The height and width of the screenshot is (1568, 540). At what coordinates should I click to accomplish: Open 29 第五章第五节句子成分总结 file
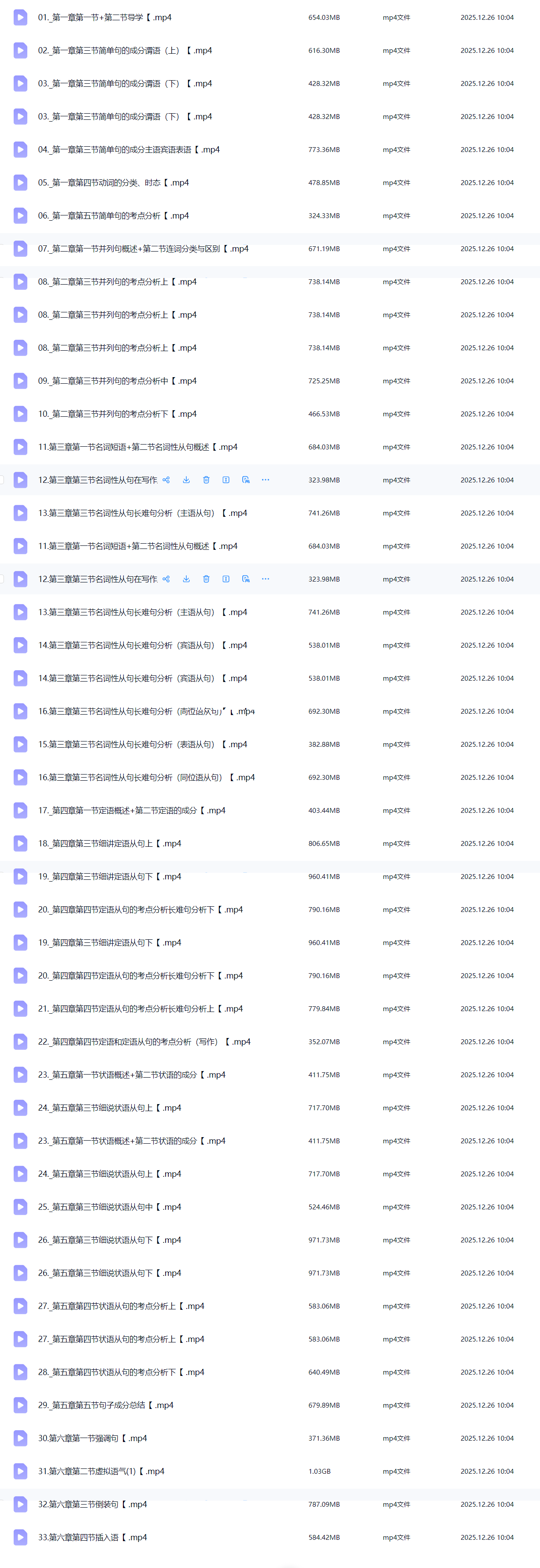pyautogui.click(x=105, y=1405)
